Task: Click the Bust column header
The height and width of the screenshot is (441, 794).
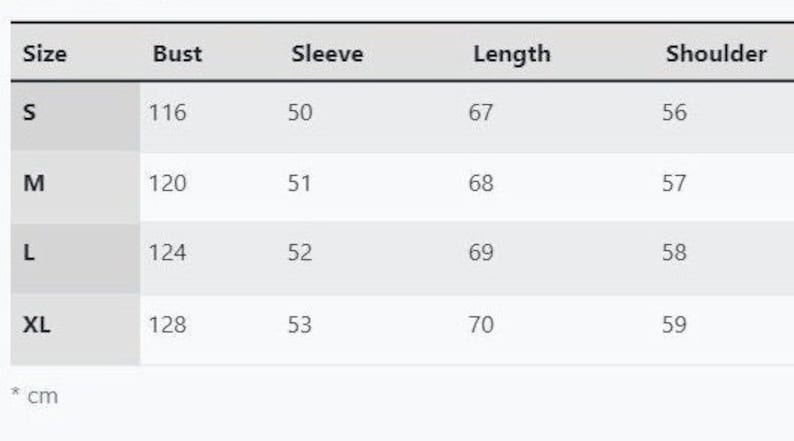Action: 177,54
